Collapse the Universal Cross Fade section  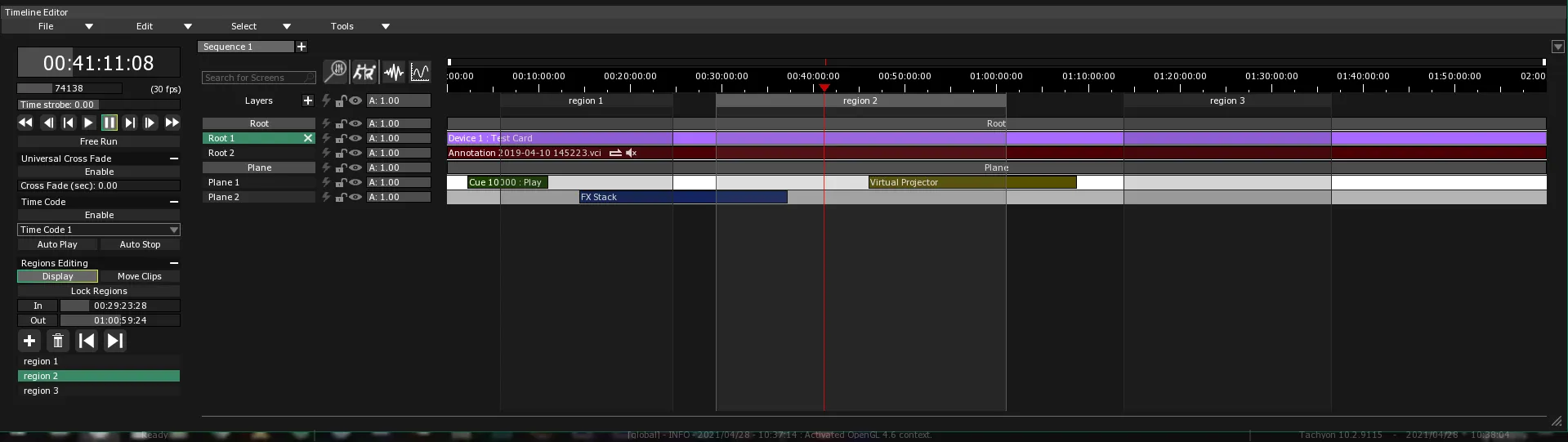[174, 158]
